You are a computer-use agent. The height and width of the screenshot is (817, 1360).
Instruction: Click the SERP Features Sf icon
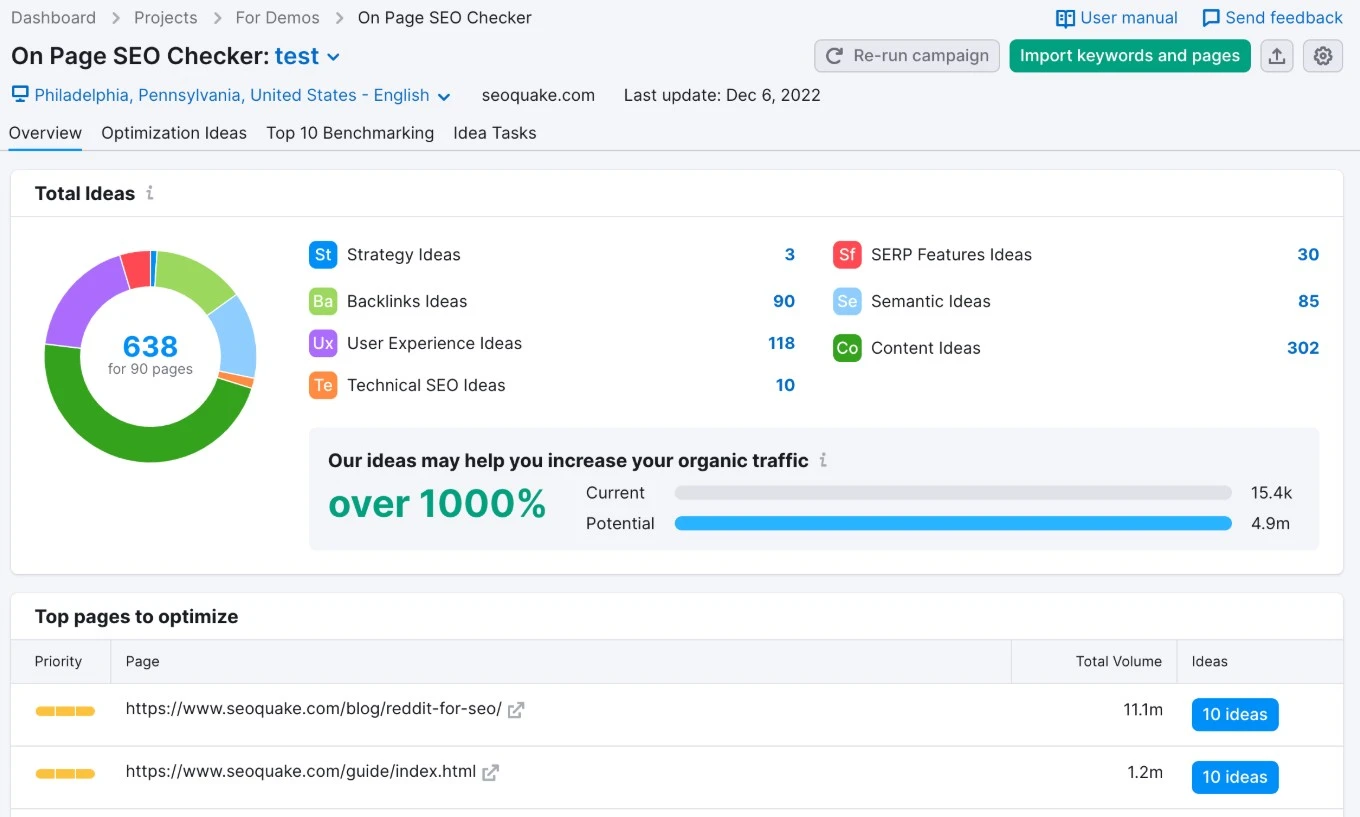point(847,254)
